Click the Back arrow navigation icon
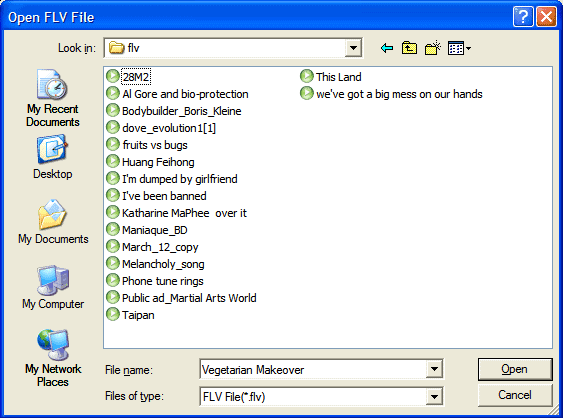 point(387,48)
